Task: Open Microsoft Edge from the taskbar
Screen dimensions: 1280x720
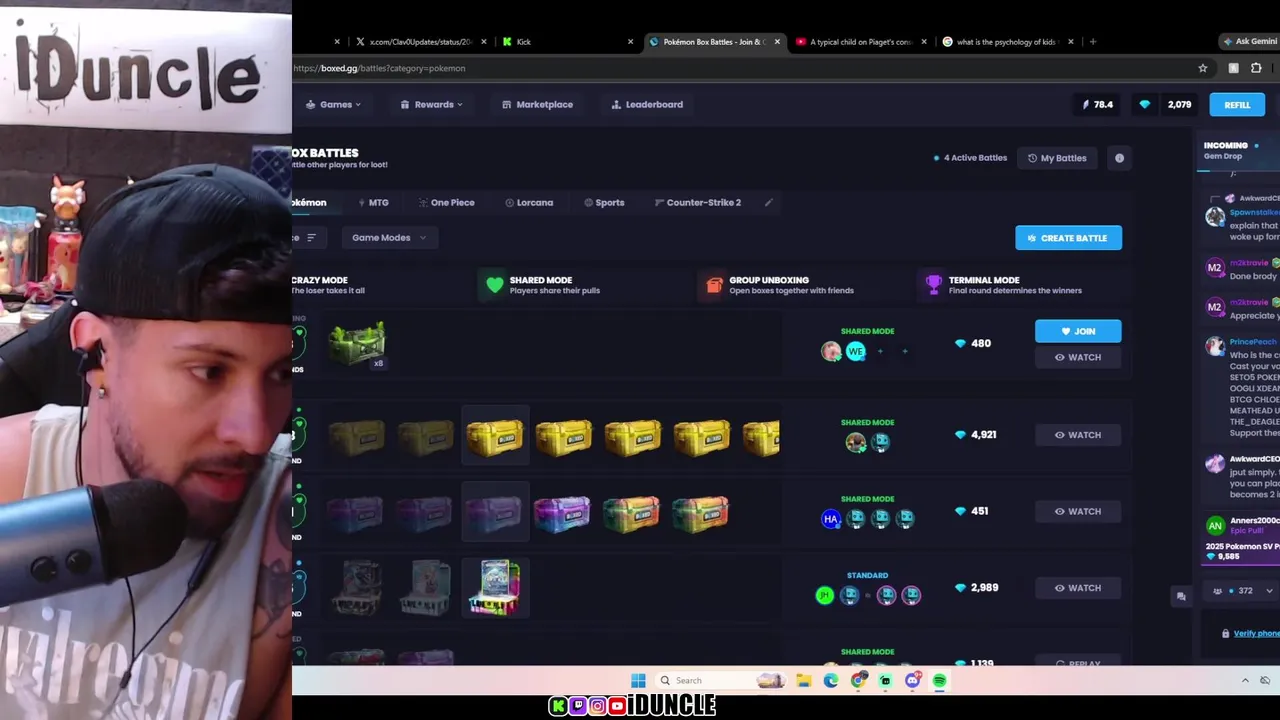Action: point(831,681)
